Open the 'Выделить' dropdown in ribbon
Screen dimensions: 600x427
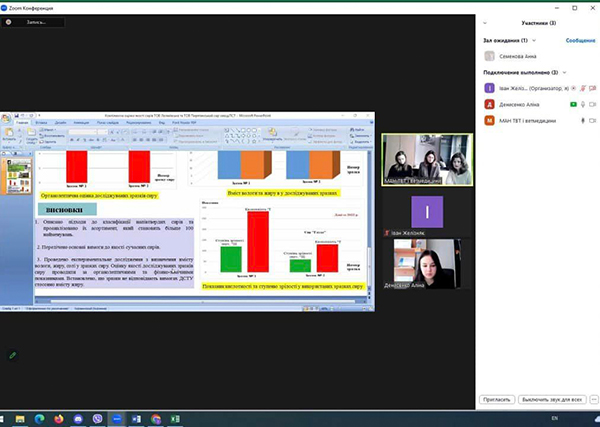coord(360,142)
